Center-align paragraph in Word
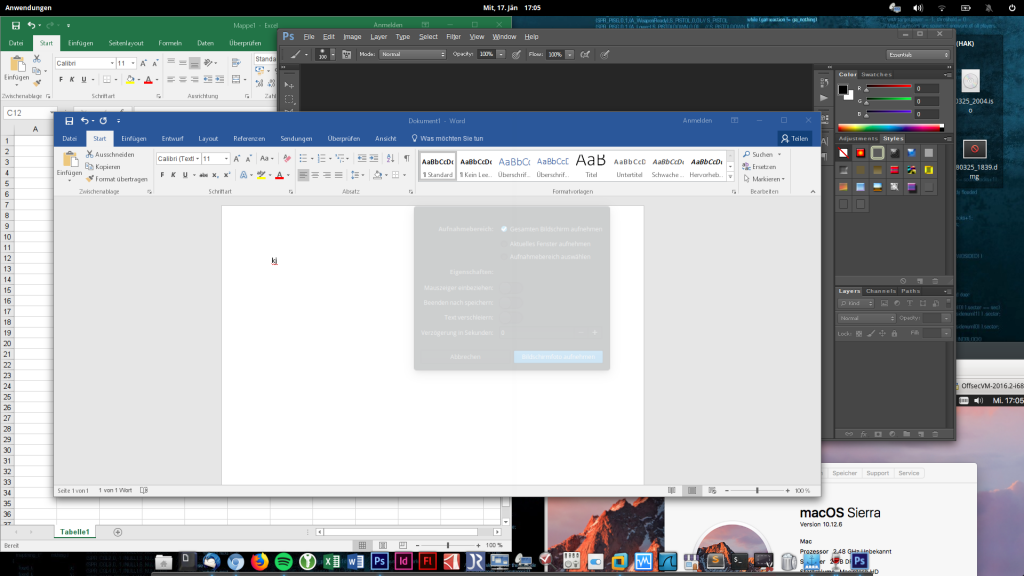 [x=315, y=175]
